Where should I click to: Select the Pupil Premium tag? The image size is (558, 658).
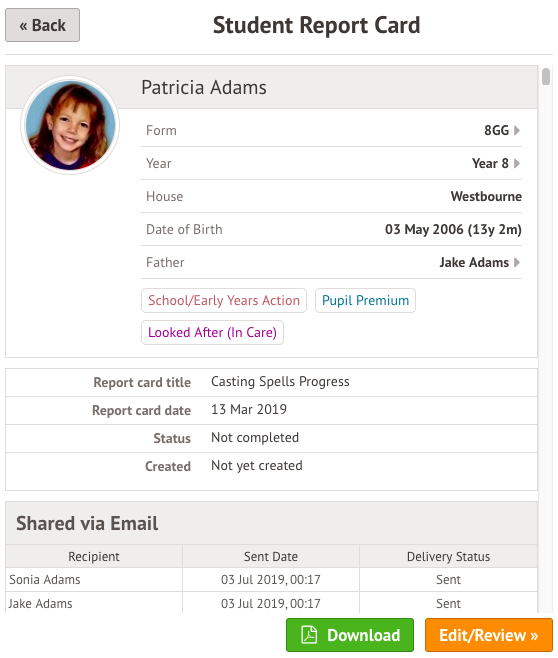[x=365, y=300]
